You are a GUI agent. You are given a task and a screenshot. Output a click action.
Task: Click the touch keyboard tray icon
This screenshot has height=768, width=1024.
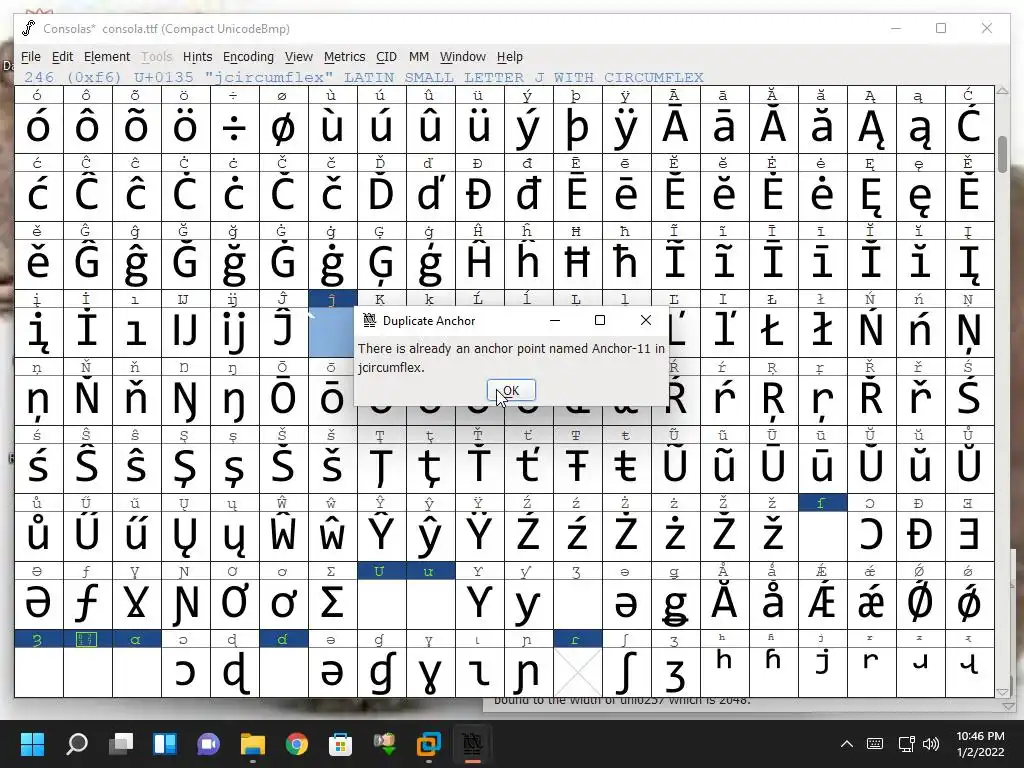click(875, 743)
